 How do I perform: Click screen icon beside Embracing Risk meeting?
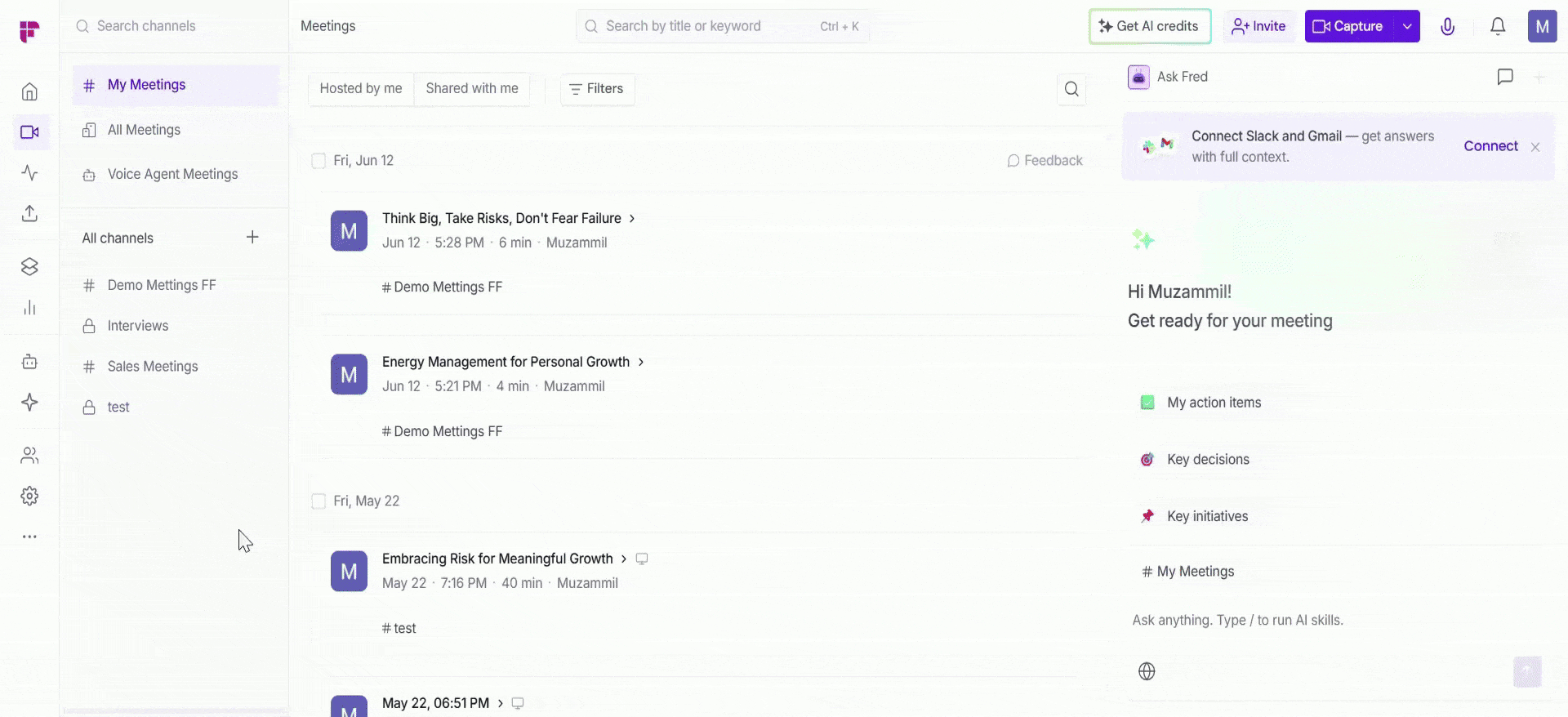[642, 559]
